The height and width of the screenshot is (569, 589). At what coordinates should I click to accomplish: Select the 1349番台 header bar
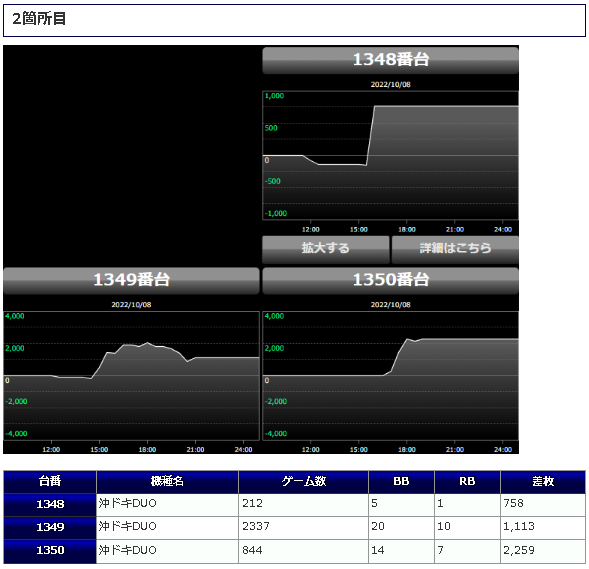tap(131, 280)
